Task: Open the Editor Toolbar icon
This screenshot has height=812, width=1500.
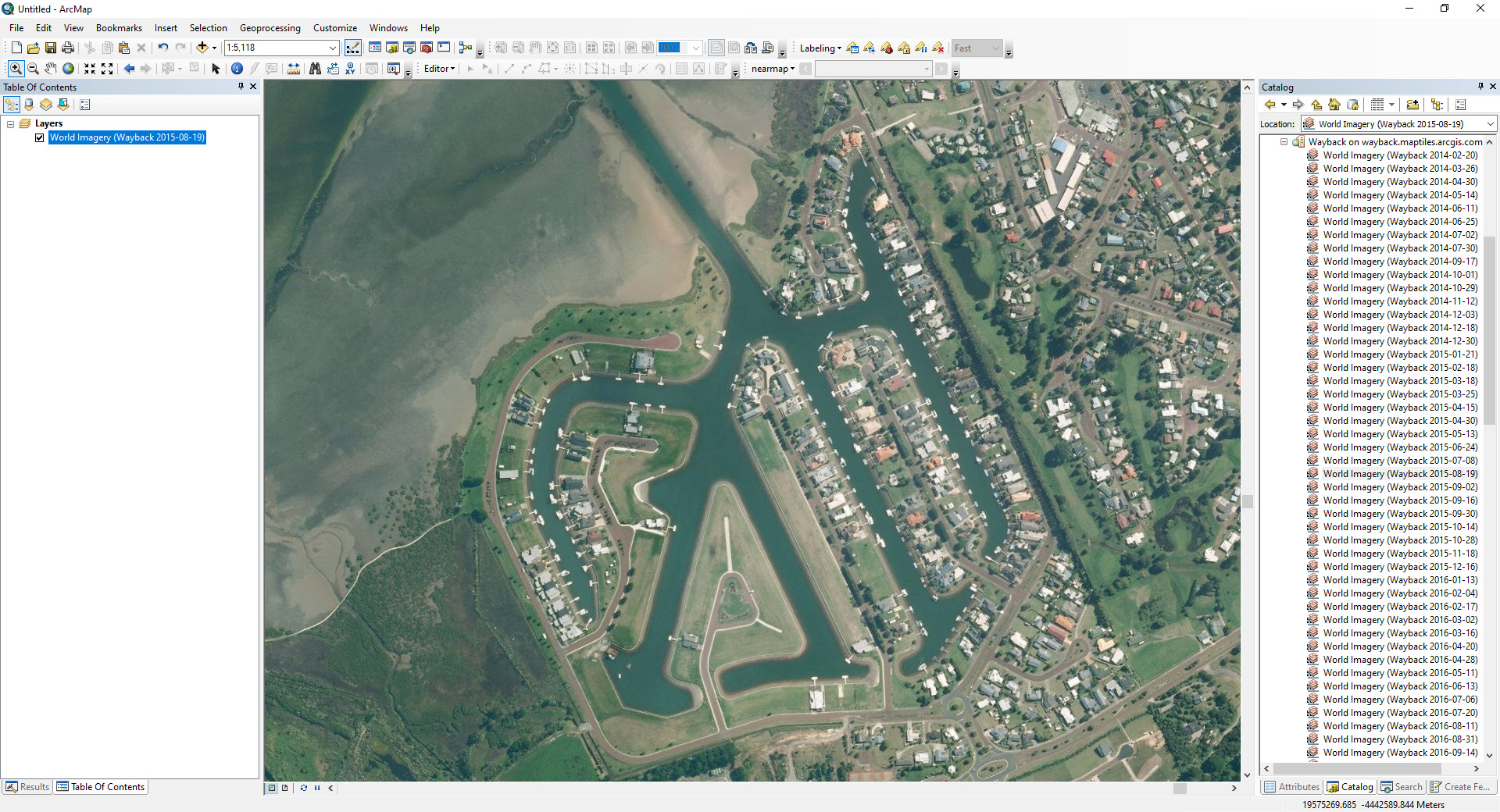Action: click(x=353, y=48)
